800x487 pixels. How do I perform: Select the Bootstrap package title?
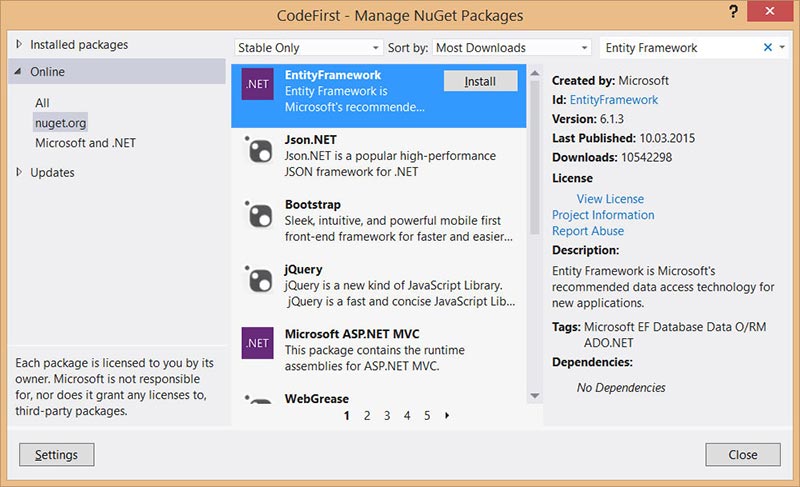[313, 204]
